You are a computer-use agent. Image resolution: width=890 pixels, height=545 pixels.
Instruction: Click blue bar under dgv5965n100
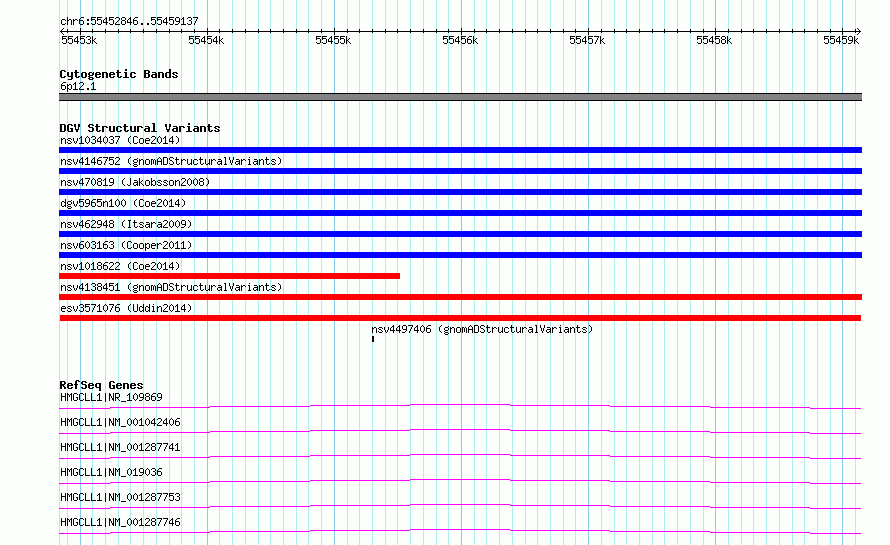460,213
